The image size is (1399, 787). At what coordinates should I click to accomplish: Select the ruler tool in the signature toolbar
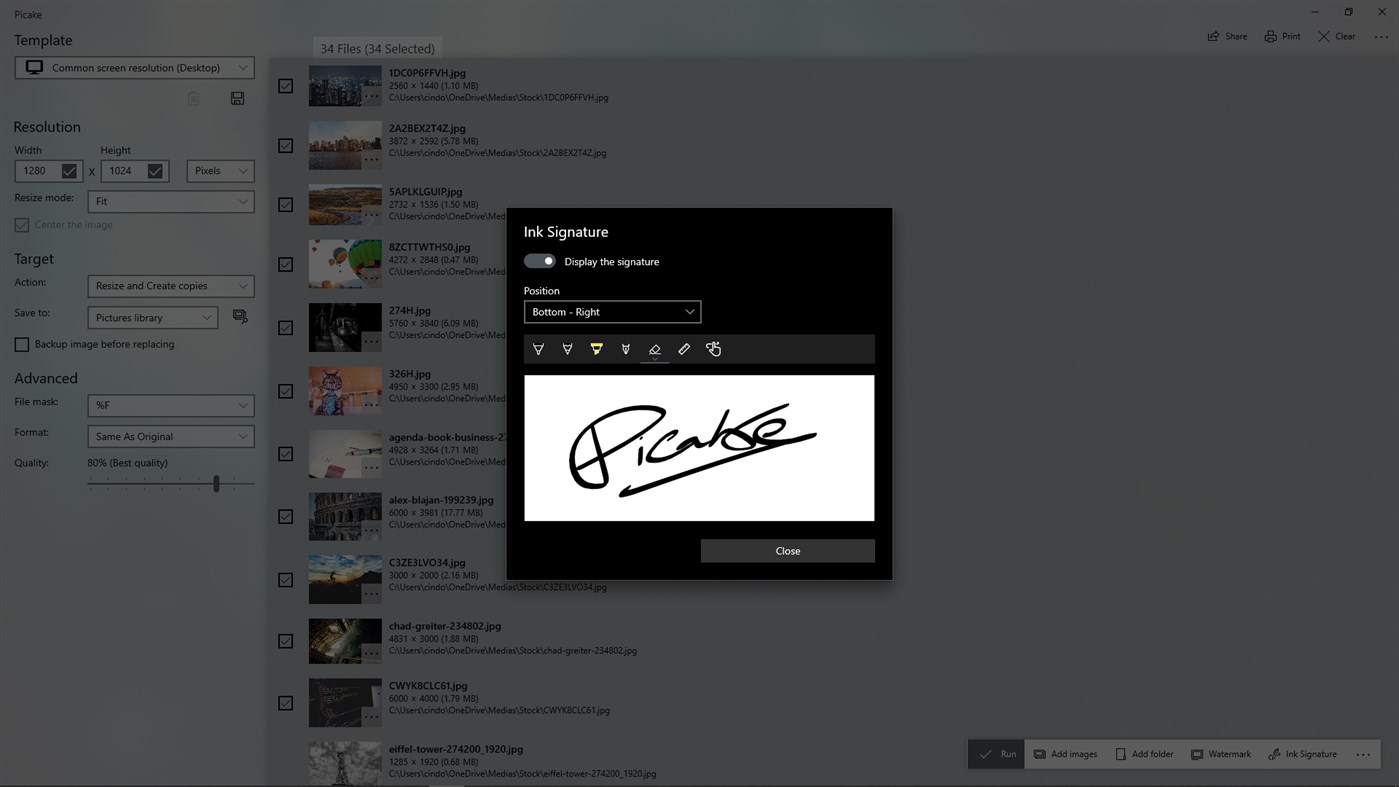click(684, 348)
